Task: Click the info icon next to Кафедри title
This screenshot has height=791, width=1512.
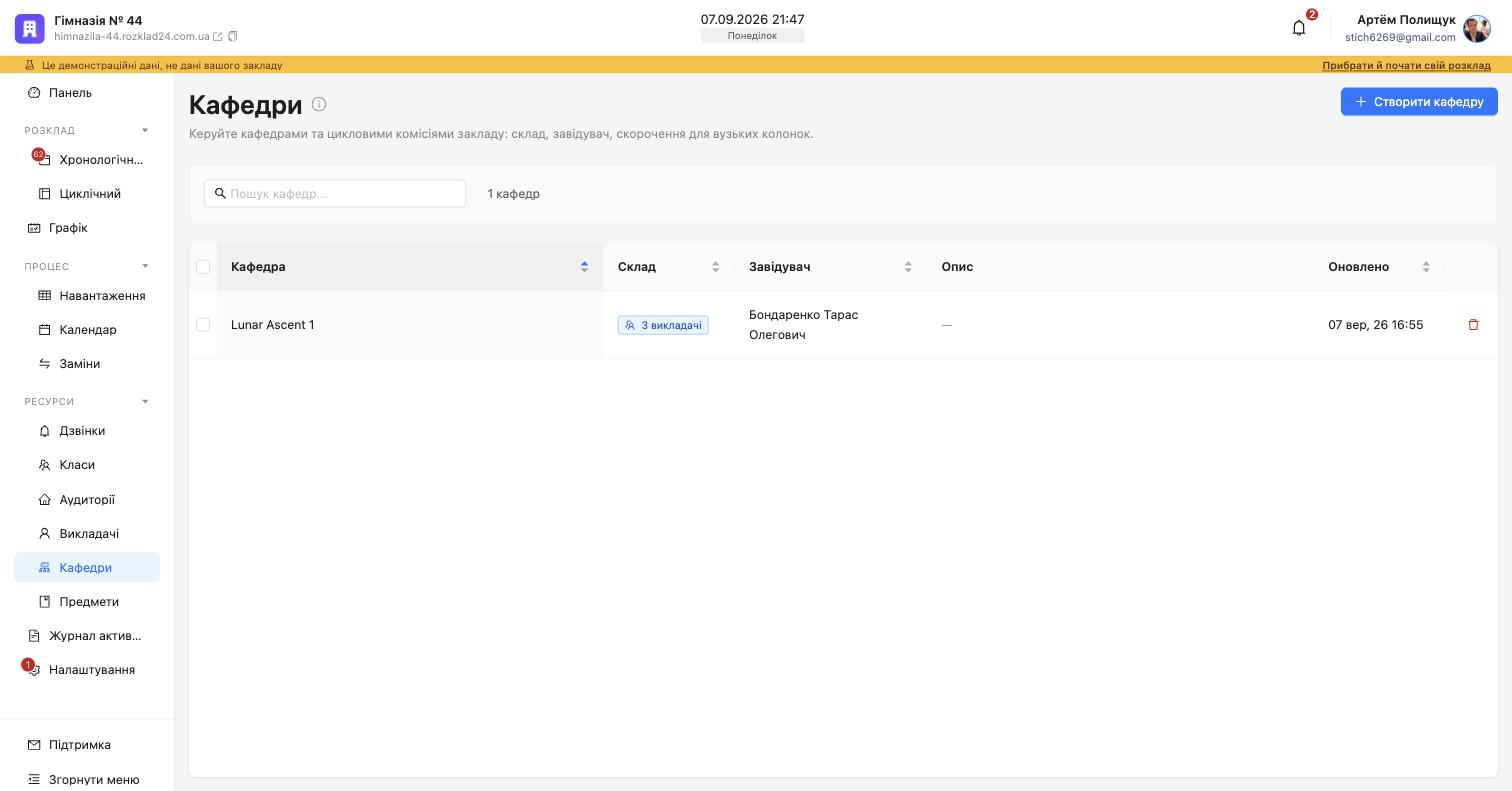Action: (319, 104)
